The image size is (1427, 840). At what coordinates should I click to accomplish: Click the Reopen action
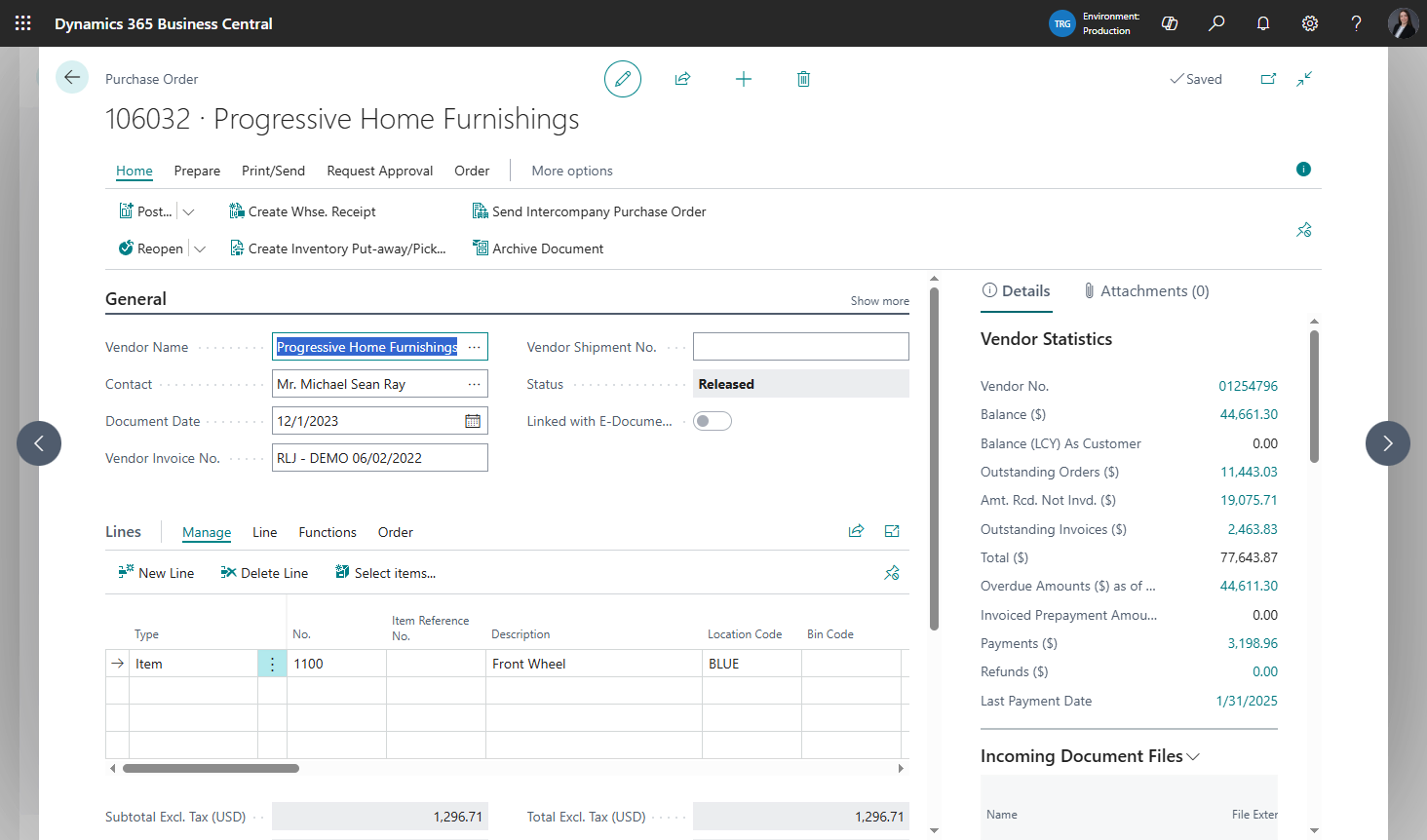click(x=151, y=248)
